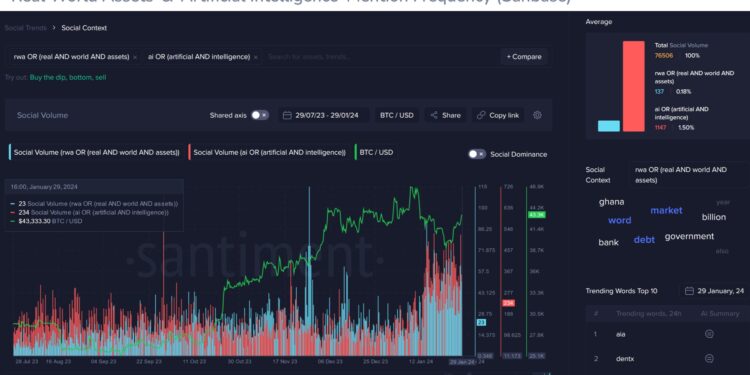Open the 29 January, 24 date picker
This screenshot has width=750, height=375.
point(714,291)
